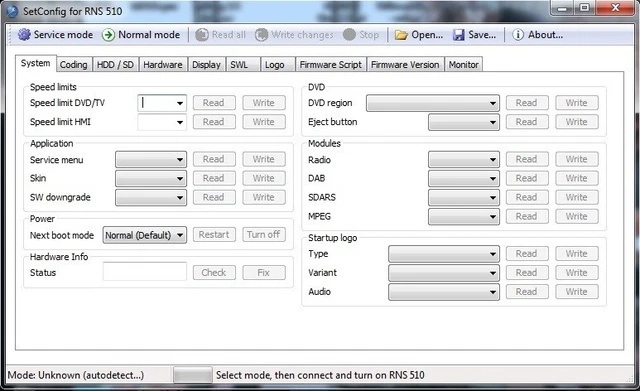
Task: Click the Write changes toolbar icon
Action: coord(261,35)
